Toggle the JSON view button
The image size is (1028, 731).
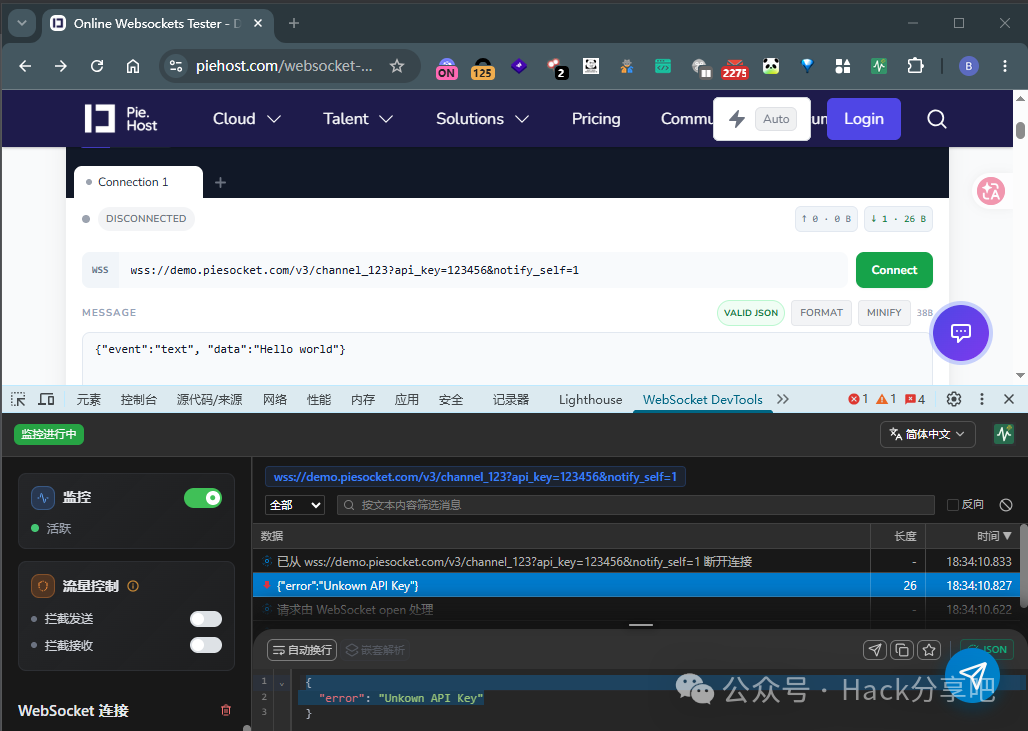(987, 650)
